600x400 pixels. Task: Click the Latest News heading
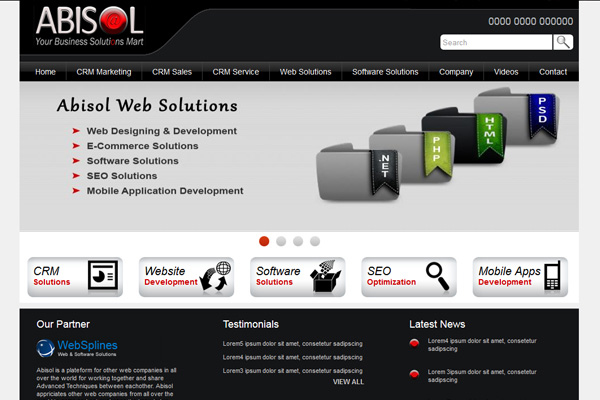pos(437,324)
